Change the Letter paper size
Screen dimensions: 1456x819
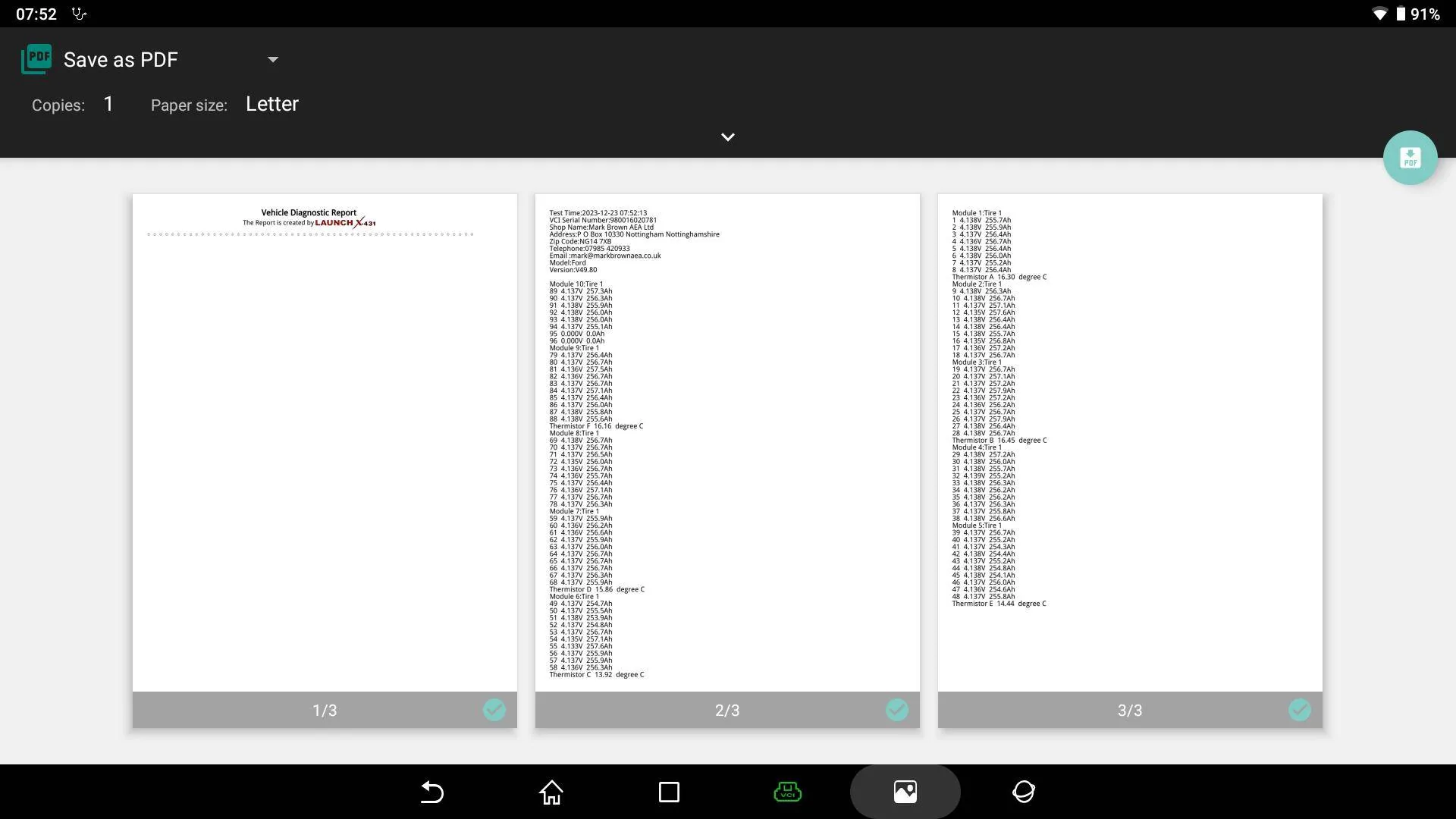272,104
